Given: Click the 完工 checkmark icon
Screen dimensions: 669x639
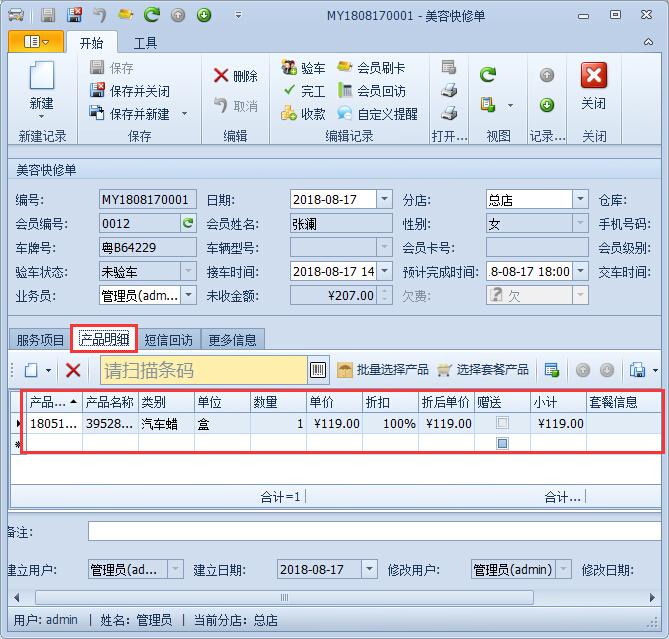Looking at the screenshot, I should tap(288, 91).
